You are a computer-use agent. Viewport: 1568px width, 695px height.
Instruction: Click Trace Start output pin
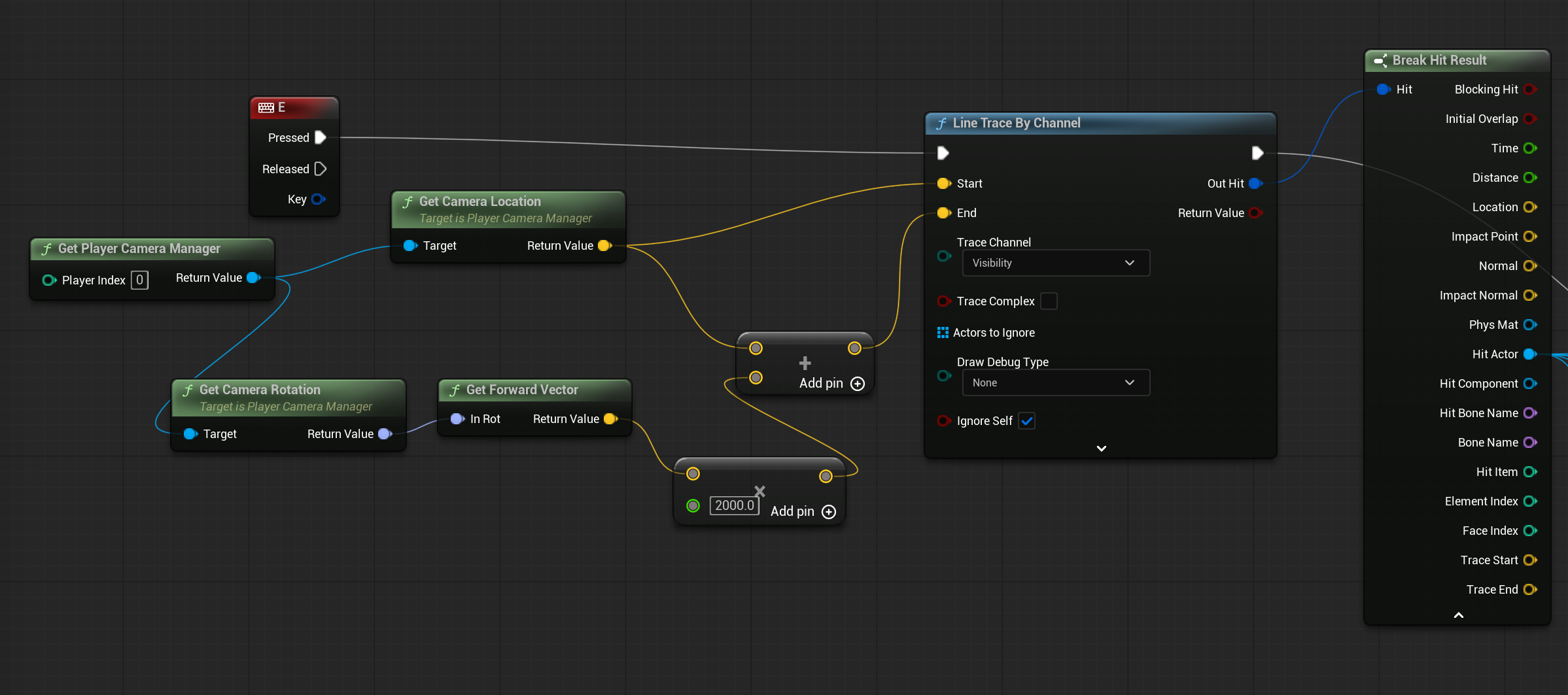1530,560
